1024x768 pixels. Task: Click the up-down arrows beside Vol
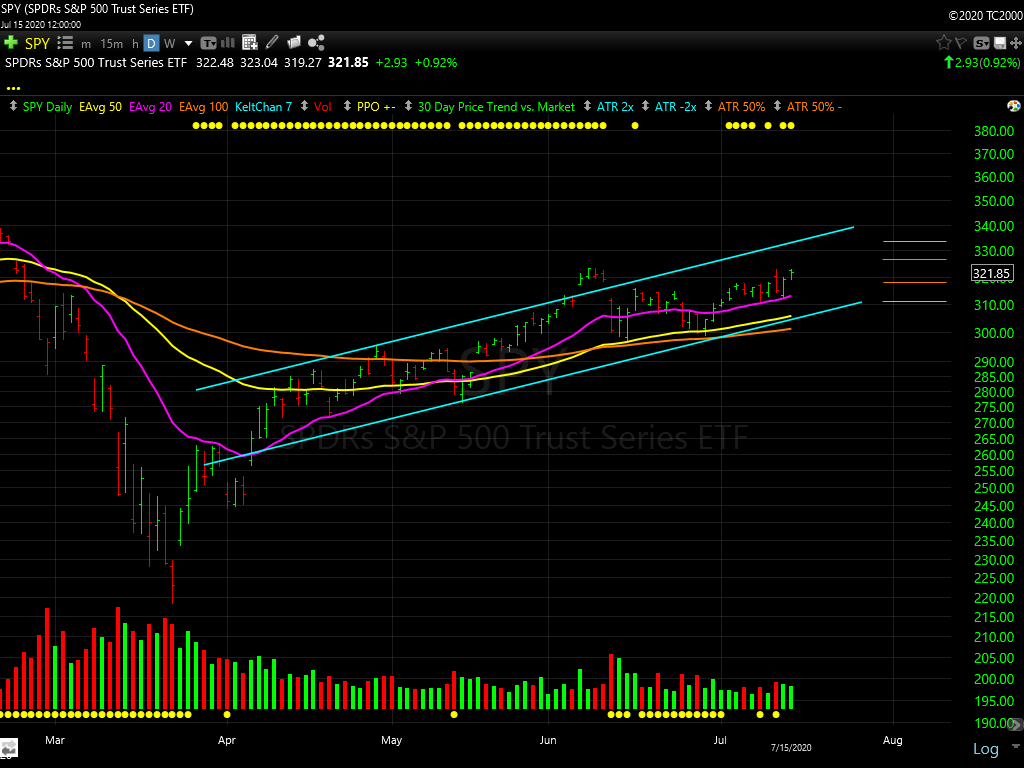pos(304,106)
